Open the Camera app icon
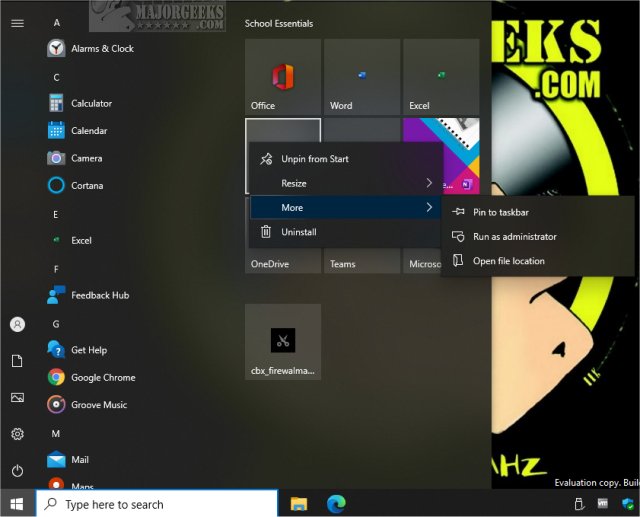Image resolution: width=640 pixels, height=517 pixels. pyautogui.click(x=56, y=158)
